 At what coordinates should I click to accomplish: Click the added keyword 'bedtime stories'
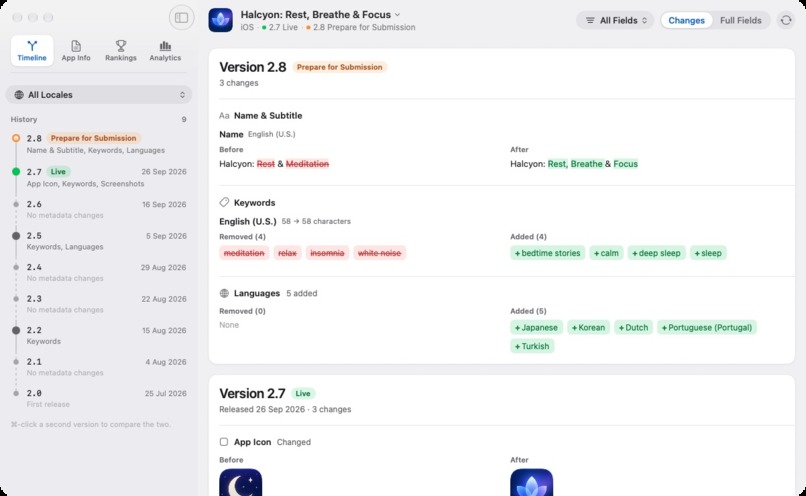[x=547, y=253]
